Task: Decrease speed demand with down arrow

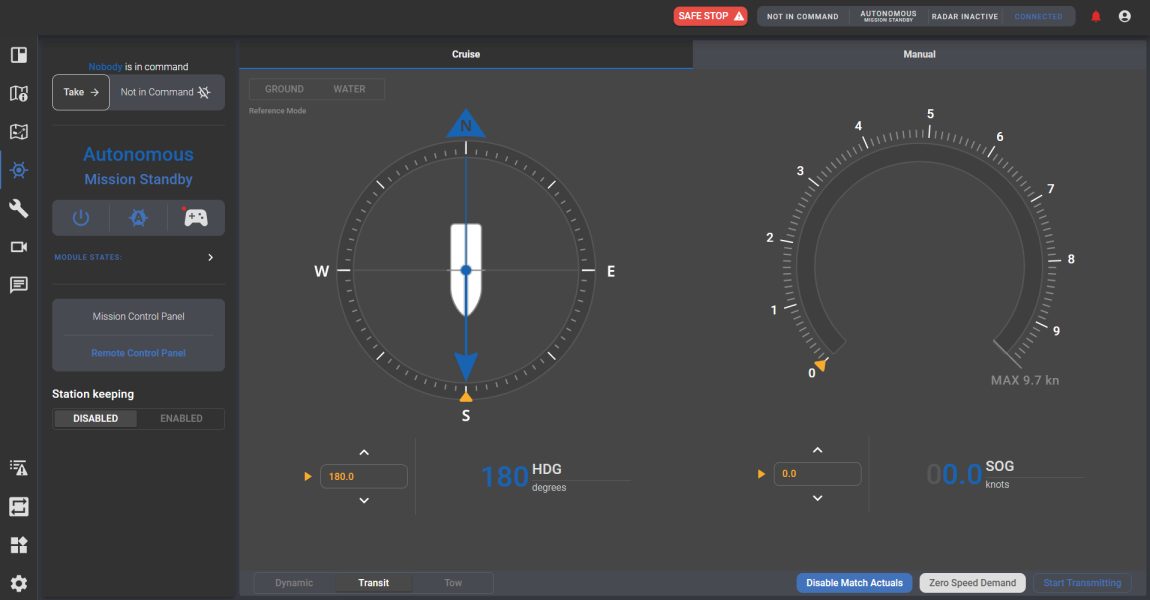Action: pos(817,498)
